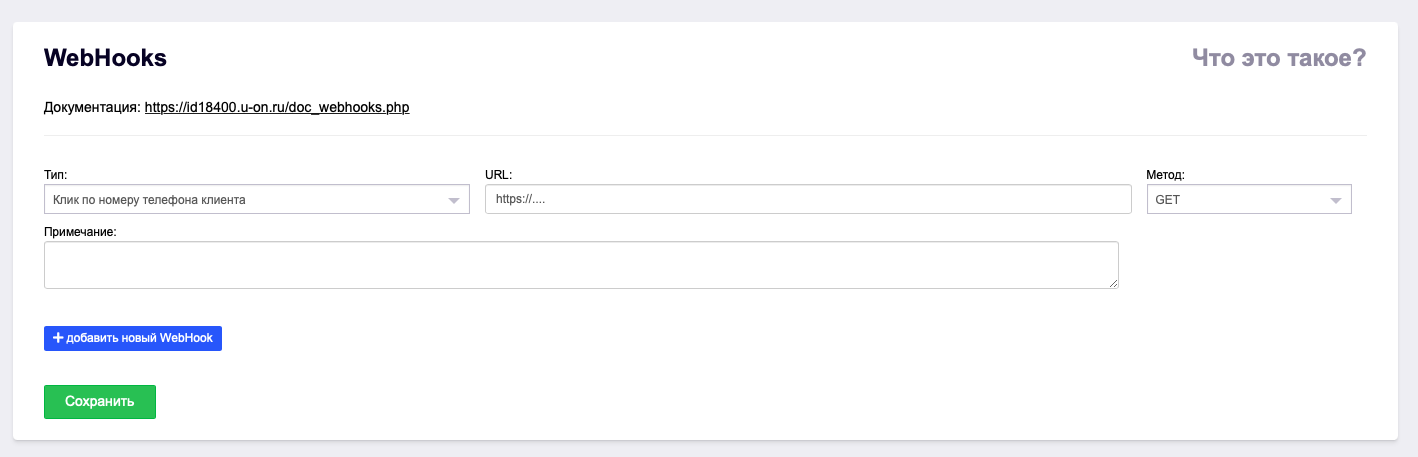This screenshot has width=1418, height=457.
Task: Click the 'Метод:' field label
Action: (1165, 175)
